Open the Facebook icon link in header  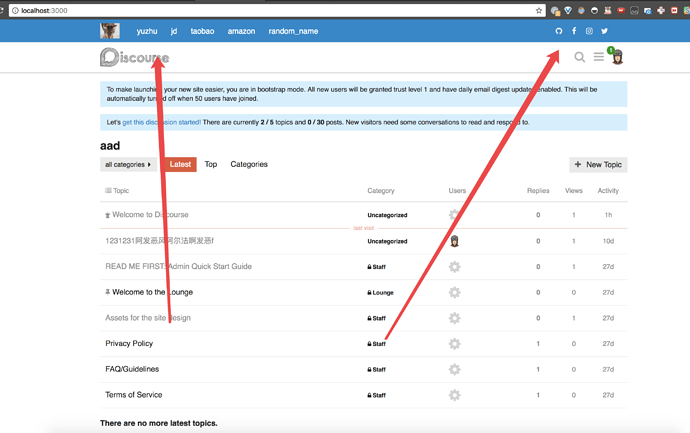pyautogui.click(x=574, y=31)
